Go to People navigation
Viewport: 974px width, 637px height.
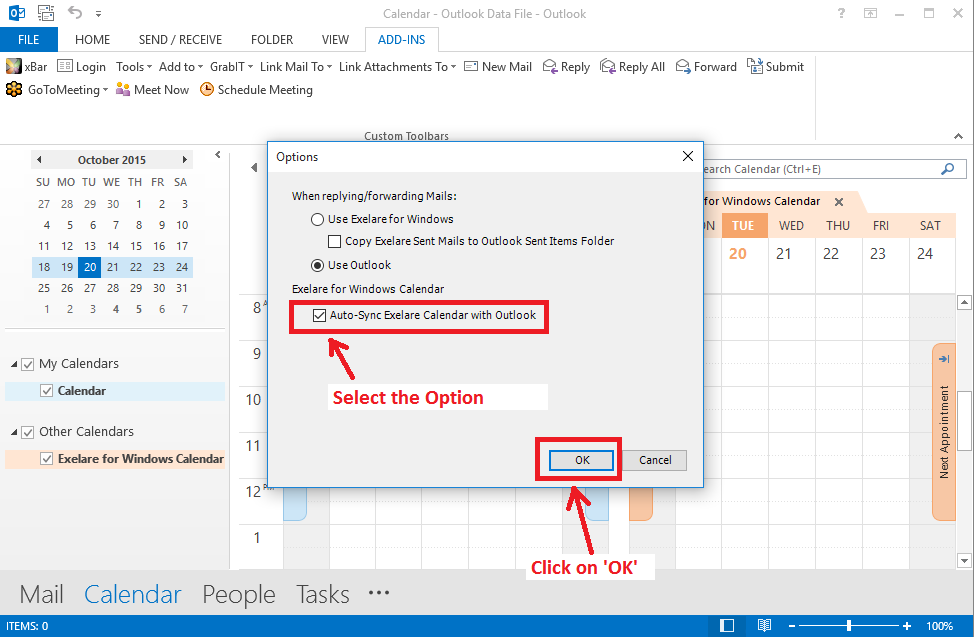pos(239,594)
